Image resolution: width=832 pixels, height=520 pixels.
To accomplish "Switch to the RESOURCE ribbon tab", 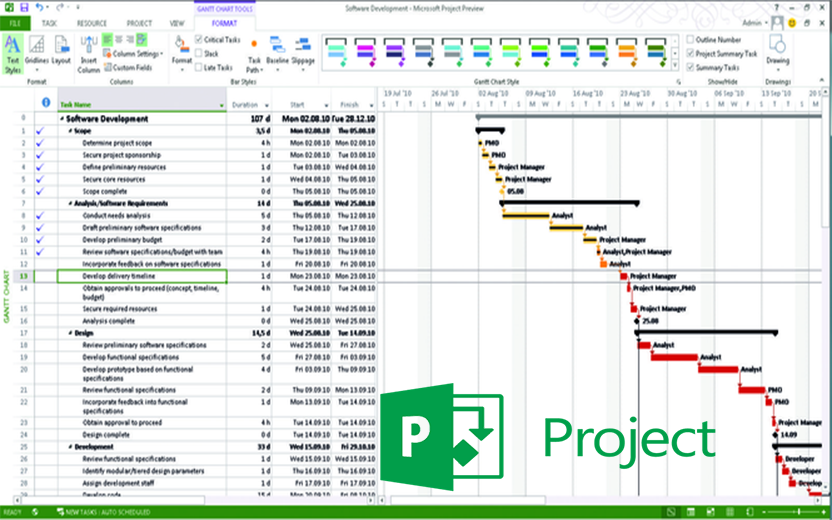I will click(x=91, y=23).
